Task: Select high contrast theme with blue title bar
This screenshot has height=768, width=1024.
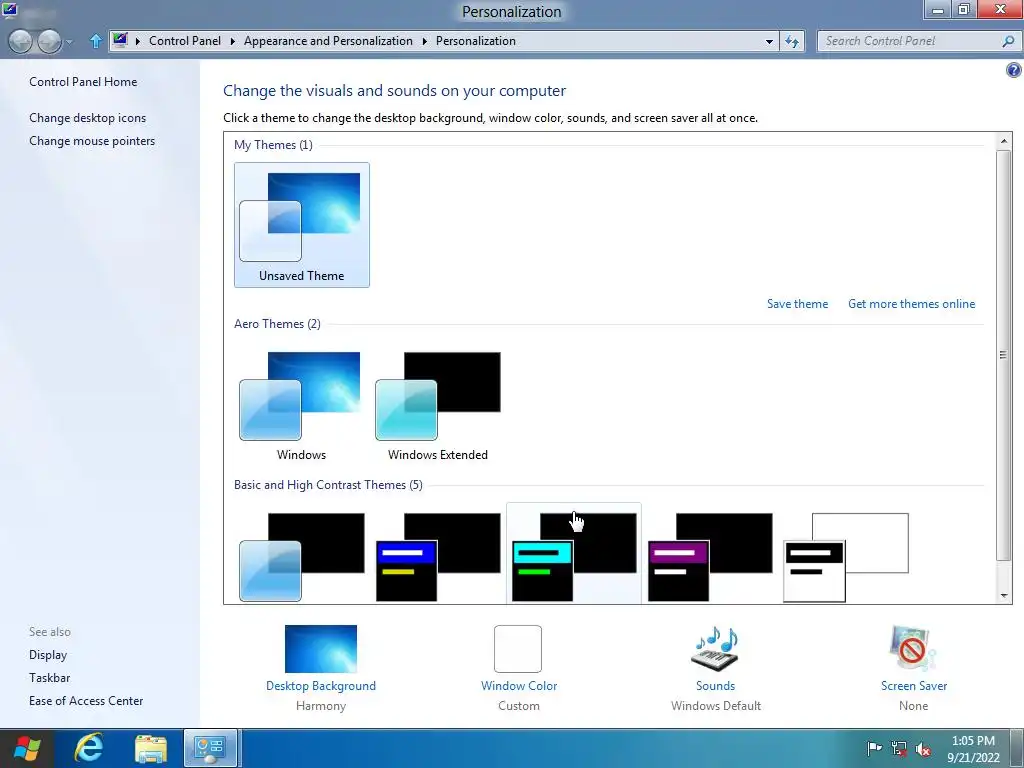Action: pos(438,556)
